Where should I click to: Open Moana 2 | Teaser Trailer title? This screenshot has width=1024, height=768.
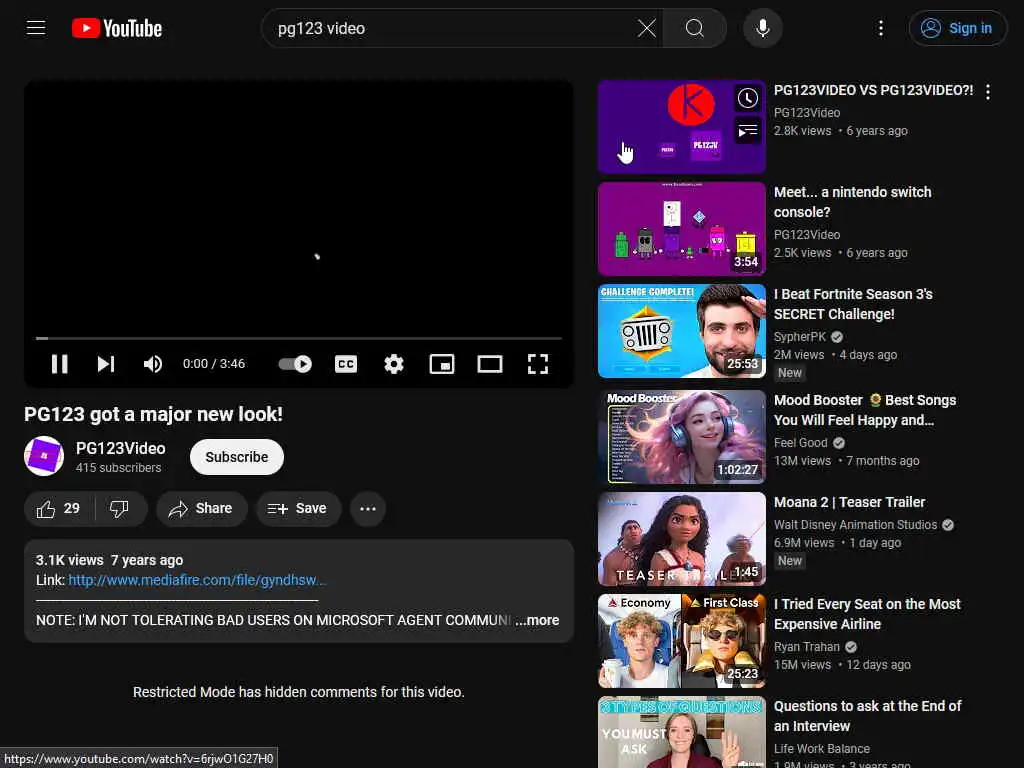coord(850,502)
